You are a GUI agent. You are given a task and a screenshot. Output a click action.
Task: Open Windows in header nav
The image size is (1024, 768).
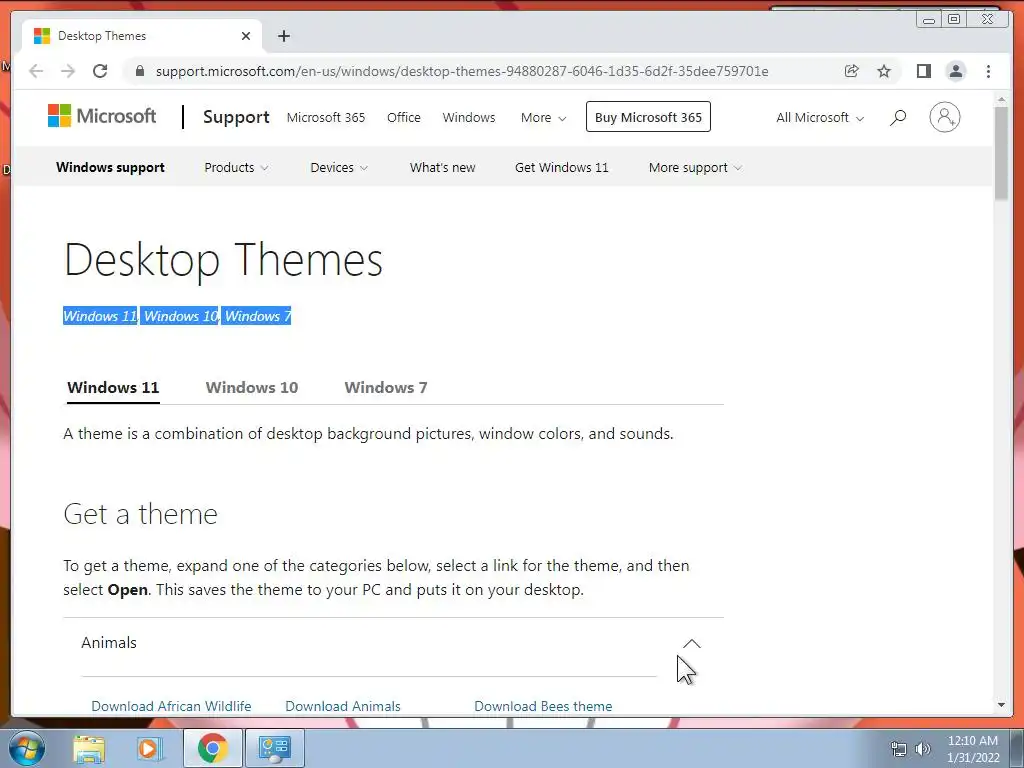point(469,118)
